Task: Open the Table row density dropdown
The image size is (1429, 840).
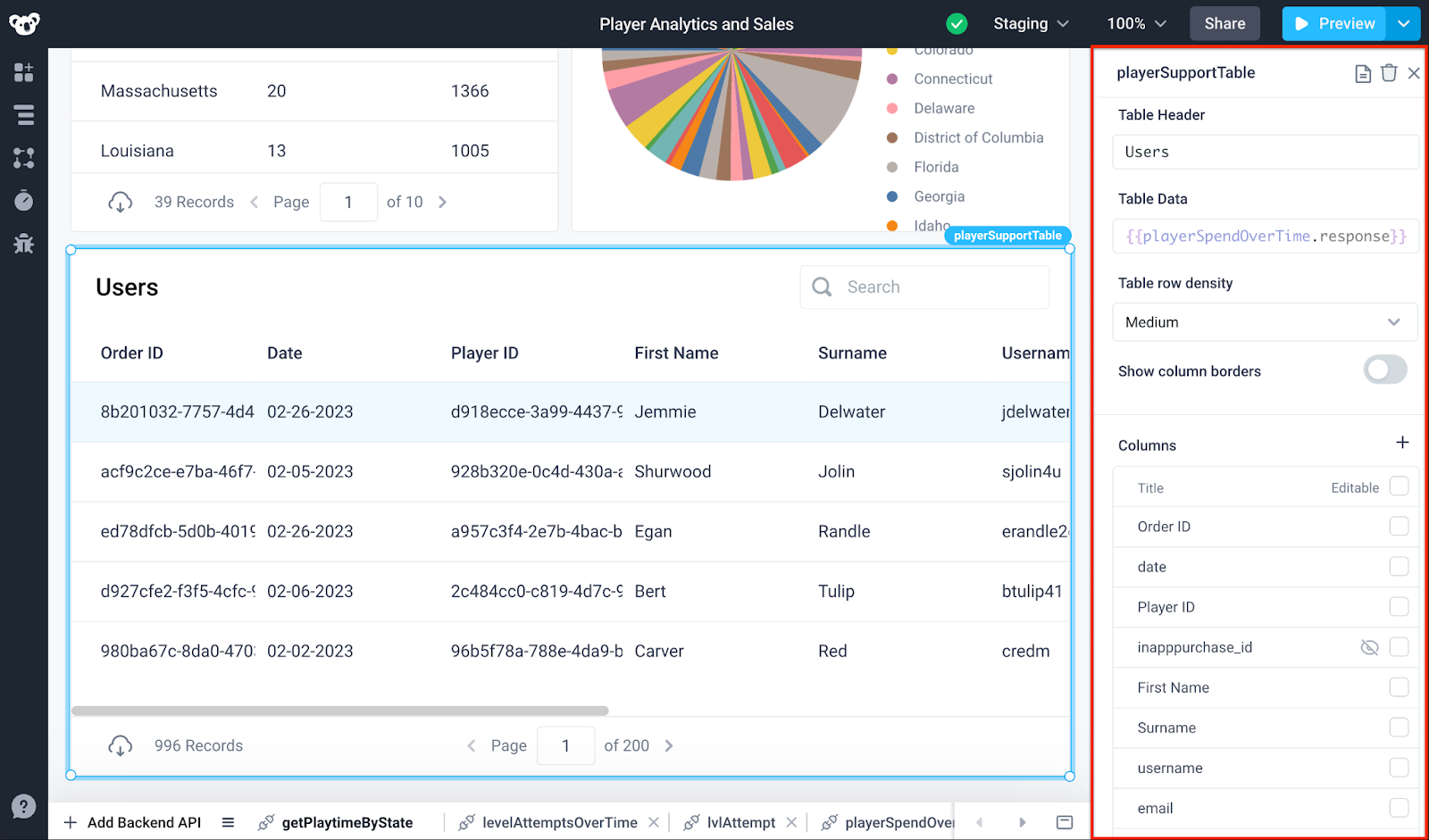Action: (1264, 322)
